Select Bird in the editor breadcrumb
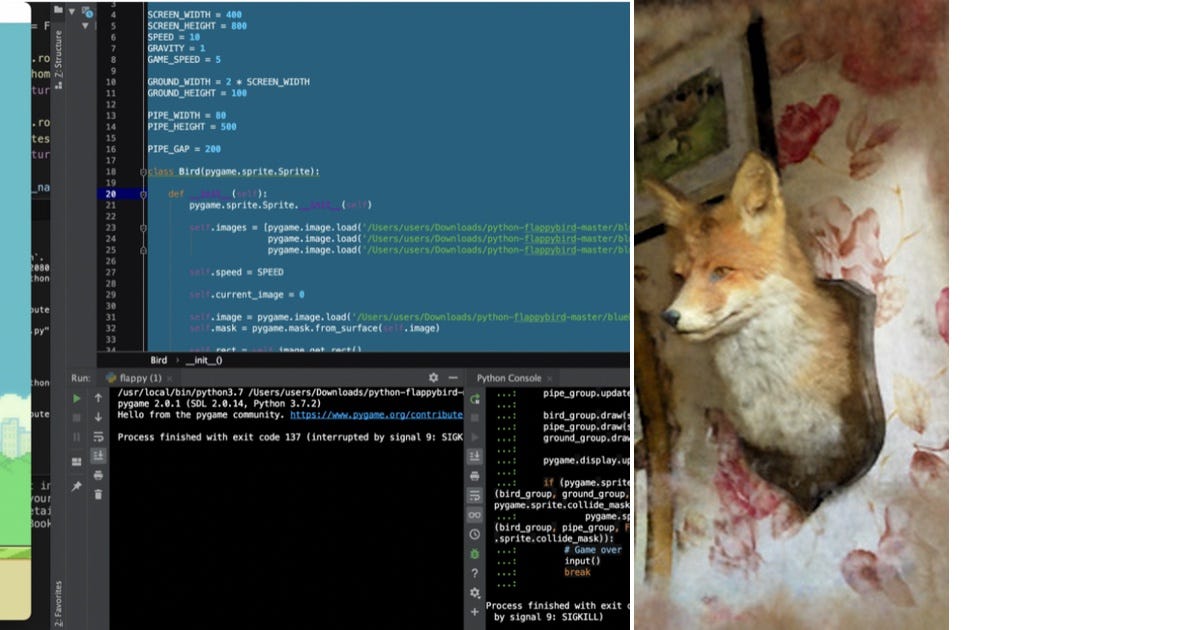 pyautogui.click(x=159, y=360)
